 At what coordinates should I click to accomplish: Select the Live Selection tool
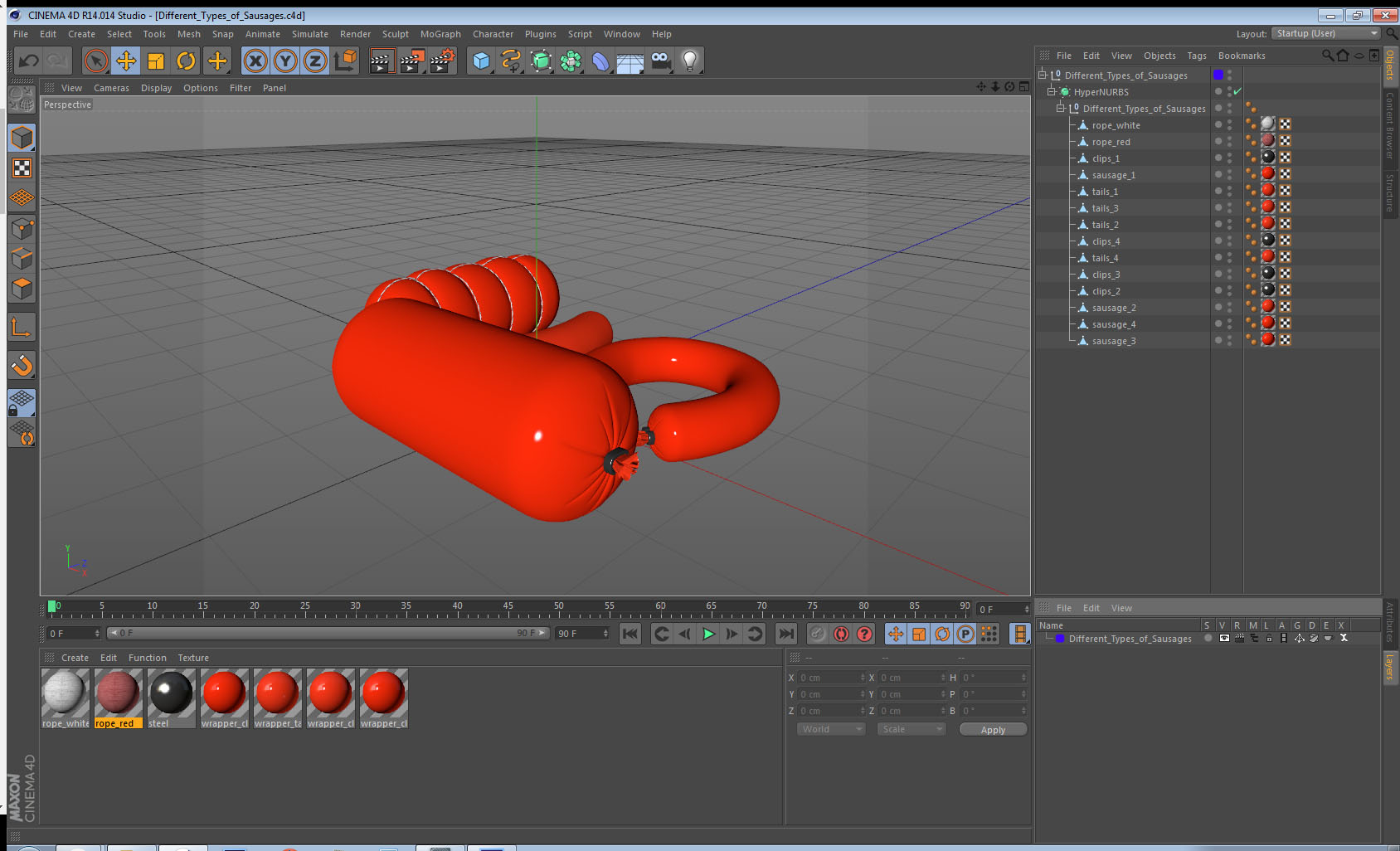[x=96, y=61]
